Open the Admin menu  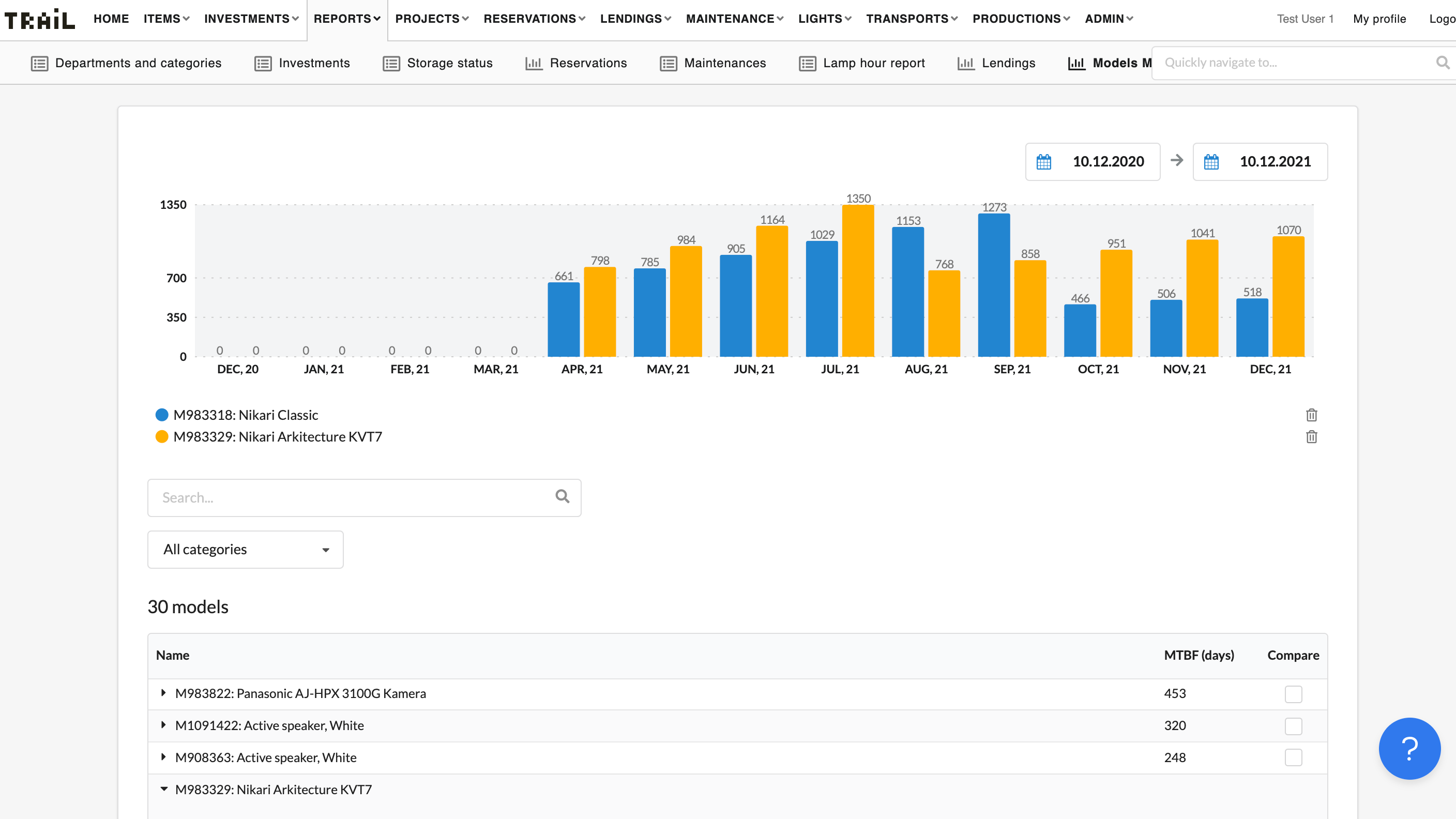click(1109, 19)
